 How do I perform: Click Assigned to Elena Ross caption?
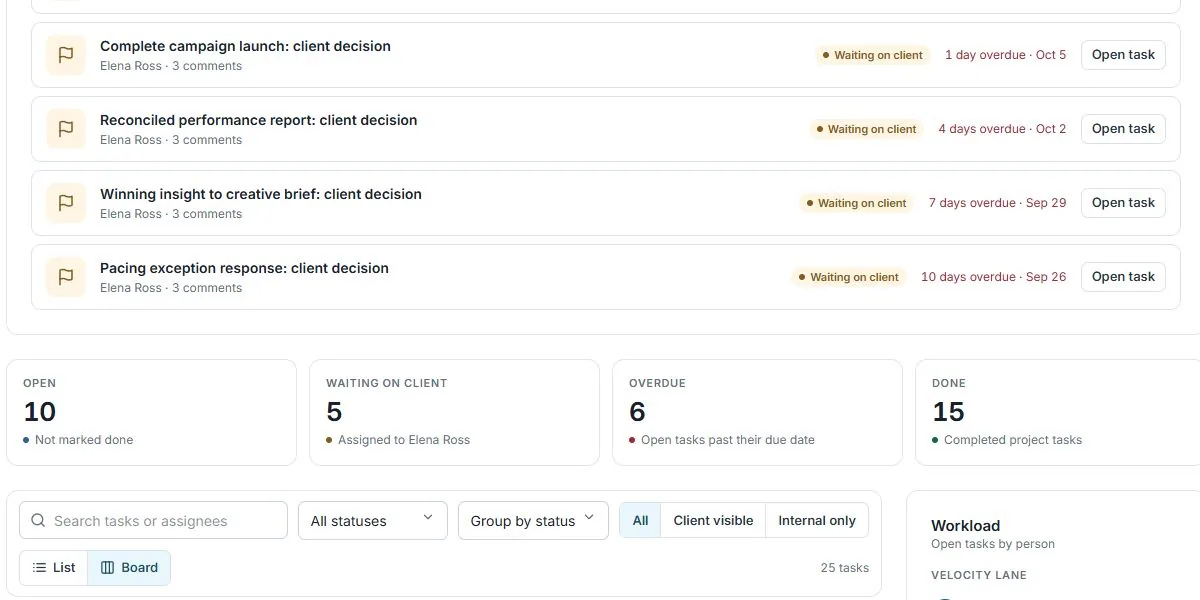[404, 440]
